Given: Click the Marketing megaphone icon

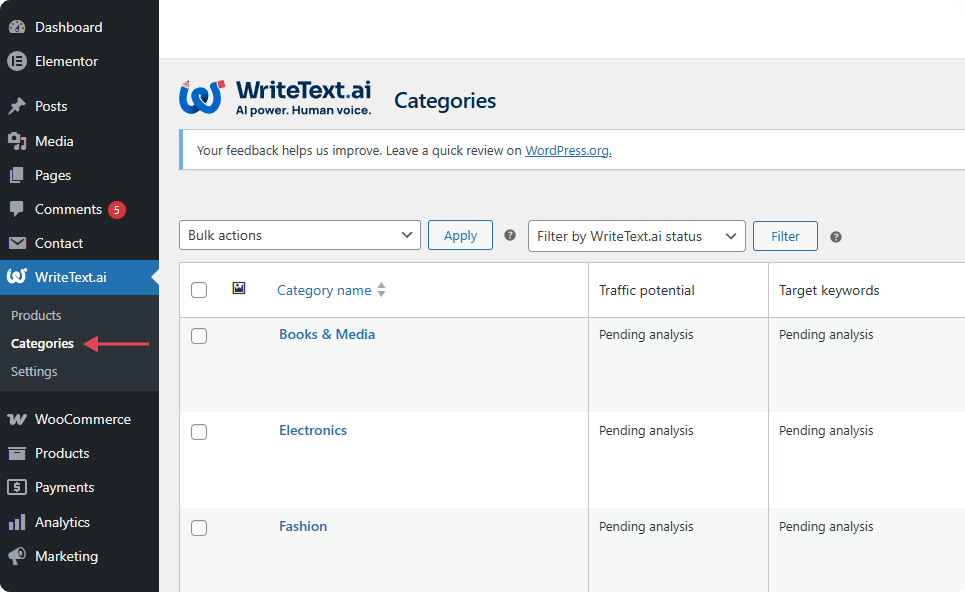Looking at the screenshot, I should (x=17, y=556).
